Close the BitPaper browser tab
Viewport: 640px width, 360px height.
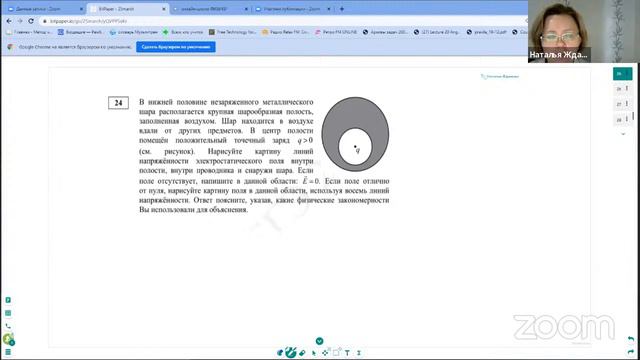[x=164, y=9]
